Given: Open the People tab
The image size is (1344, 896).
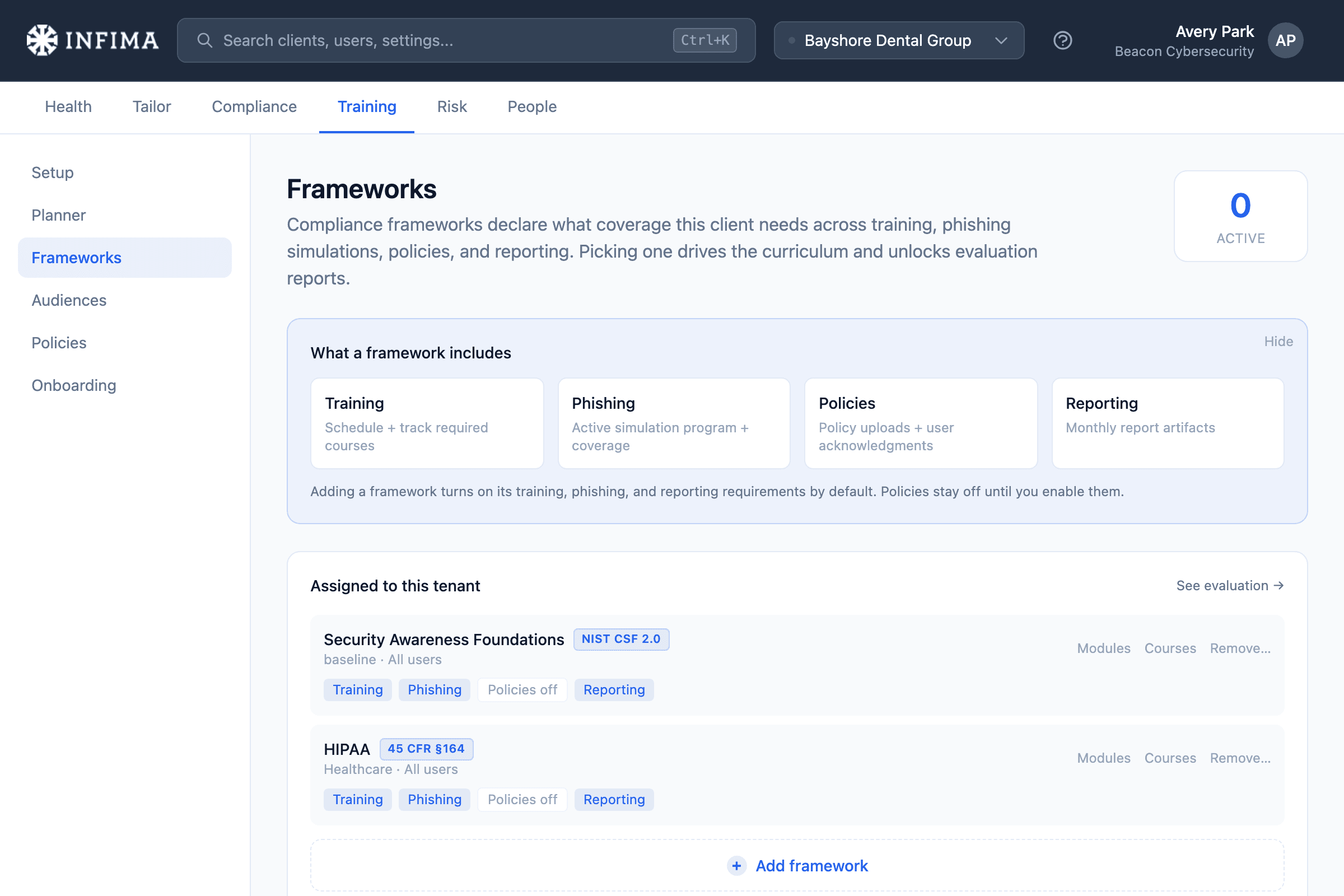Looking at the screenshot, I should (532, 106).
